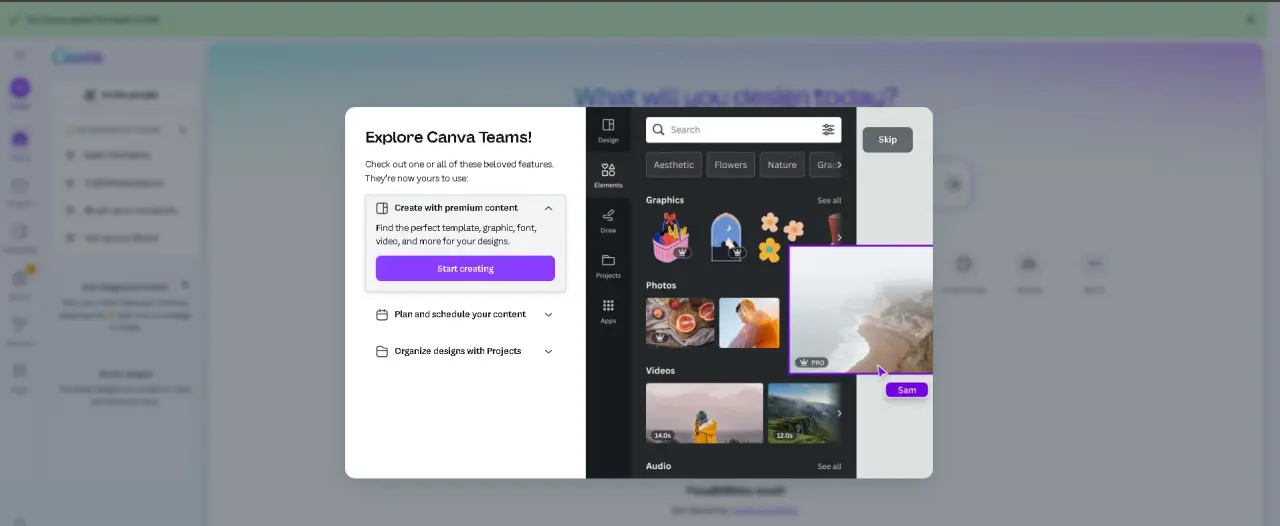This screenshot has width=1280, height=526.
Task: Select the Nature category chip
Action: tap(782, 165)
